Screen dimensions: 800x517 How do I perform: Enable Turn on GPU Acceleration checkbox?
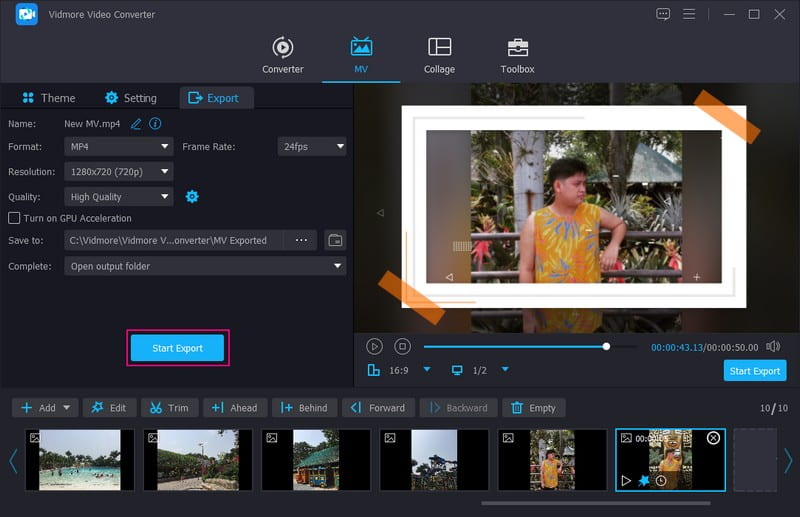(x=14, y=218)
